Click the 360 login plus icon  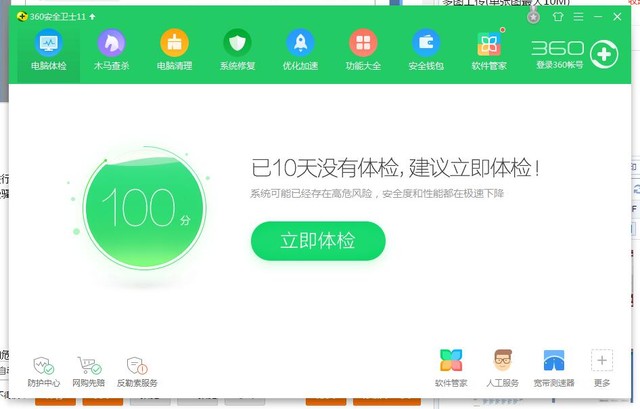point(604,54)
